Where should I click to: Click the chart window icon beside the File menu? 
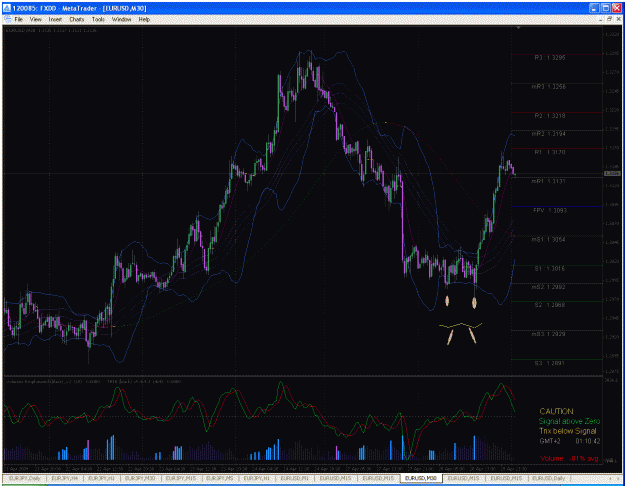tap(7, 19)
